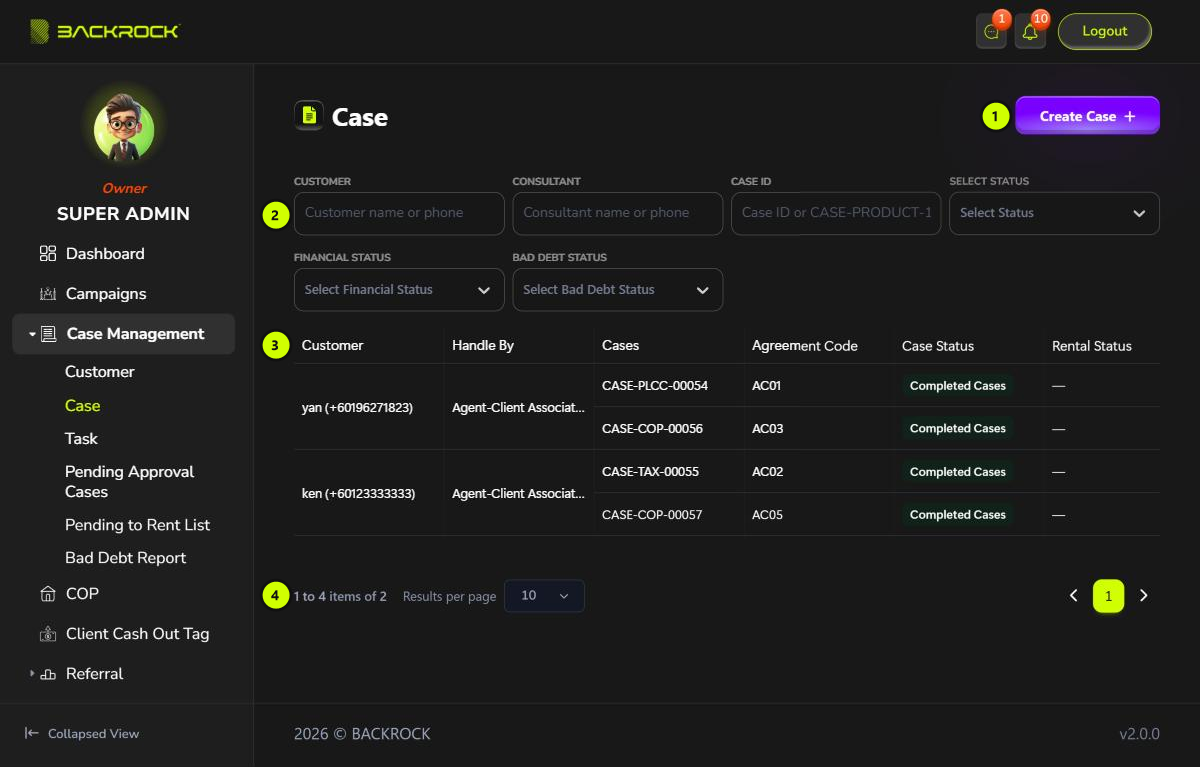The image size is (1200, 767).
Task: Focus the Customer name or phone field
Action: tap(399, 213)
